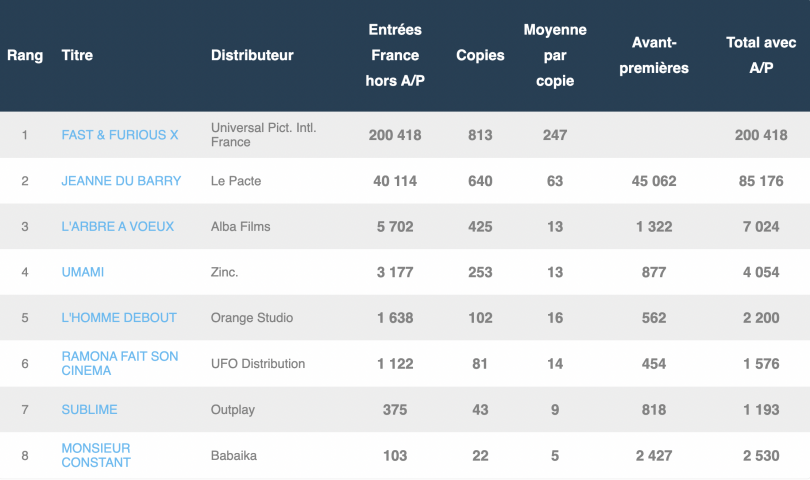Click the Copies column header
Image resolution: width=810 pixels, height=480 pixels.
coord(480,55)
